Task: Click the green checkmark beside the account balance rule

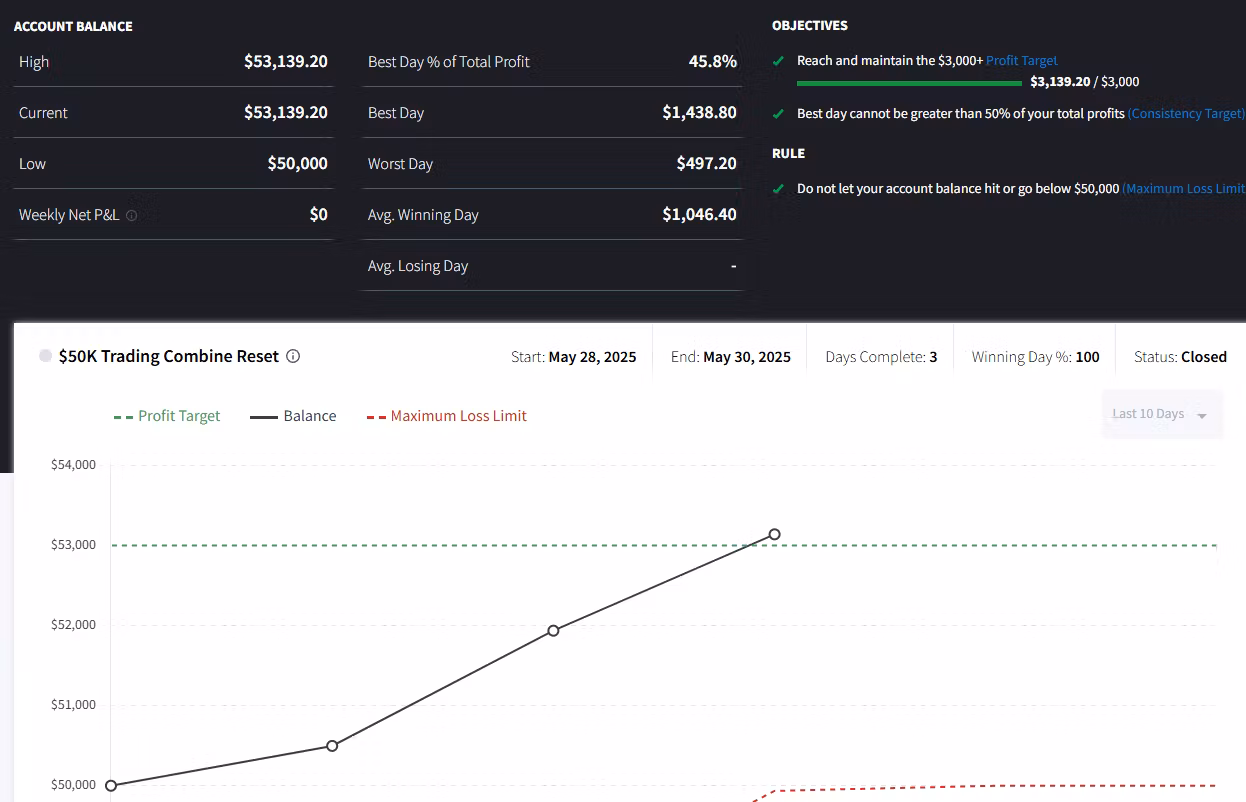Action: (778, 189)
